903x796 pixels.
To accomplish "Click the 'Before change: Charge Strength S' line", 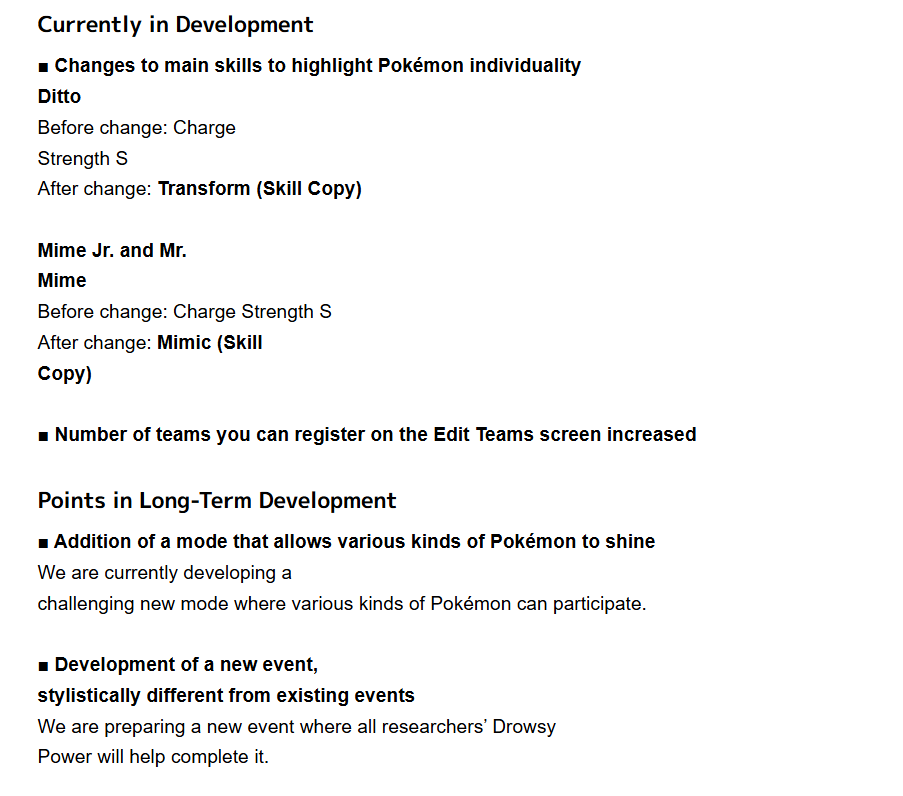I will point(184,312).
